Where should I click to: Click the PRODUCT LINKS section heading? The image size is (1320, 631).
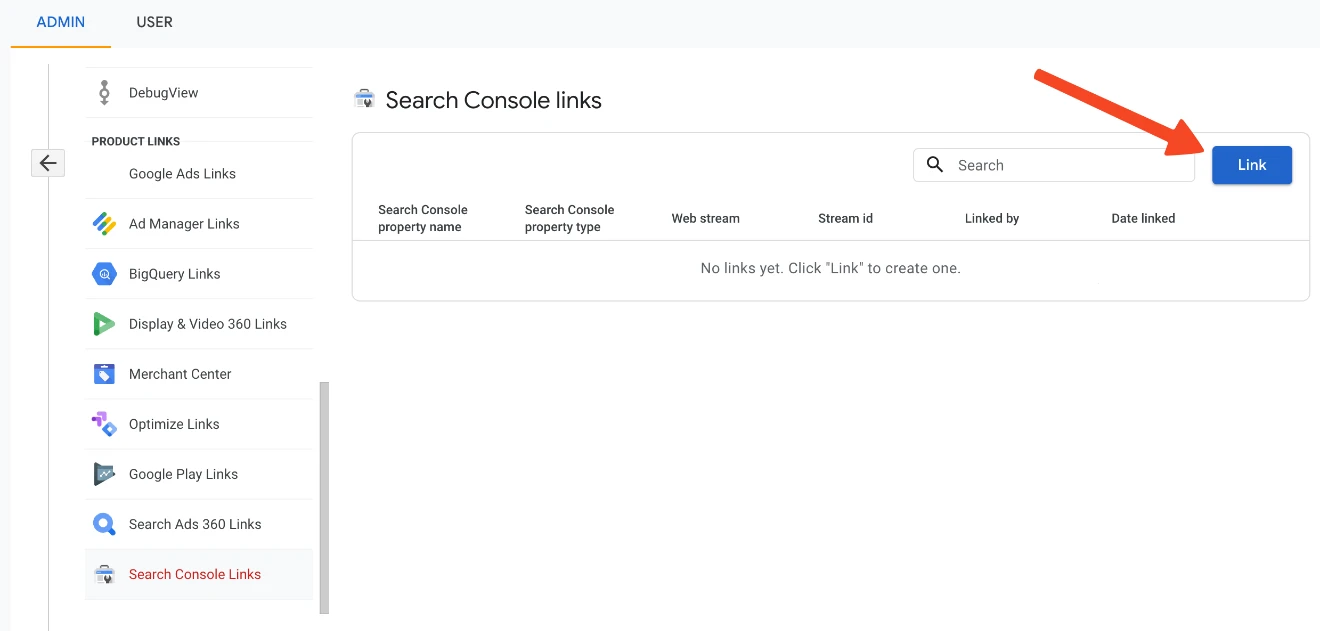click(x=136, y=141)
